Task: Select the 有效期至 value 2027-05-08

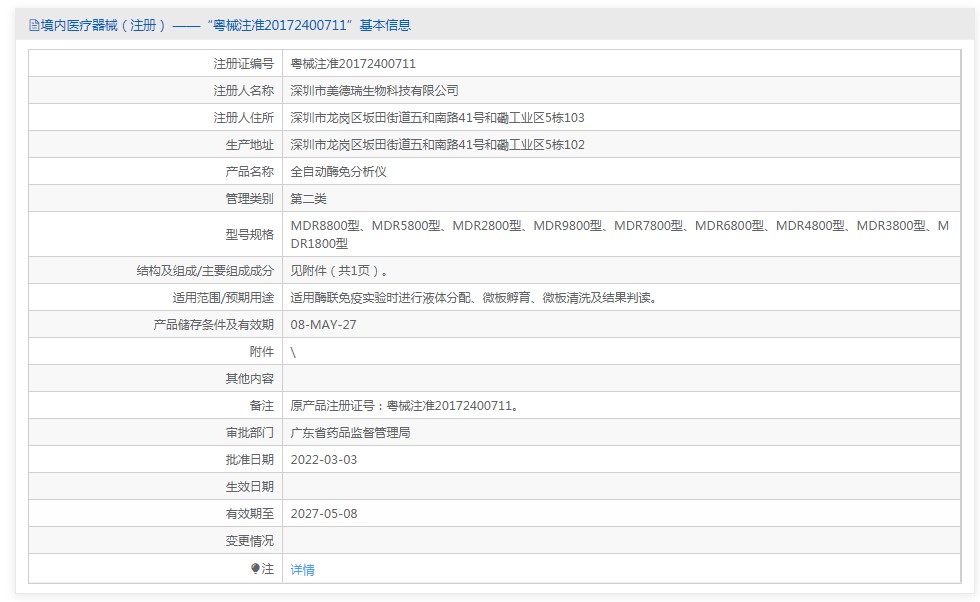Action: [x=324, y=513]
